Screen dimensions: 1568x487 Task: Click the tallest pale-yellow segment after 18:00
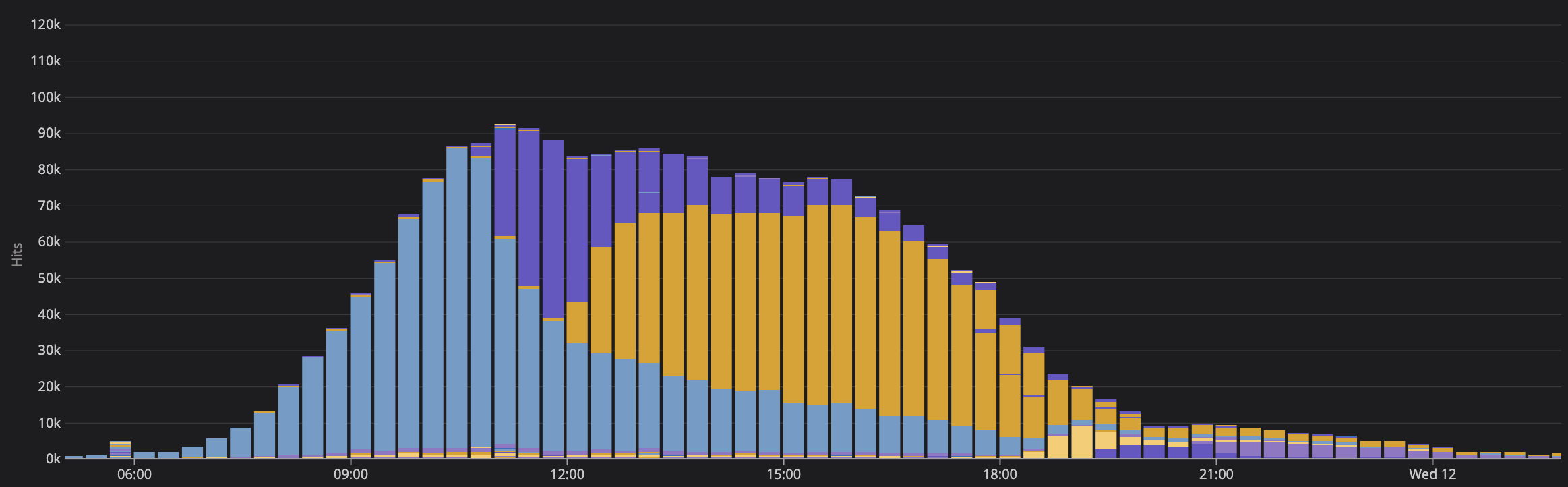(x=1081, y=442)
